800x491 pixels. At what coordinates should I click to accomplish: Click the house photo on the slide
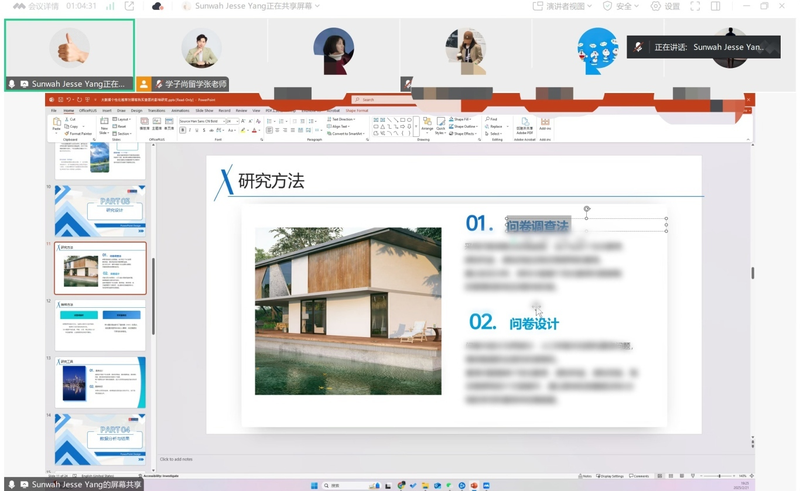348,311
